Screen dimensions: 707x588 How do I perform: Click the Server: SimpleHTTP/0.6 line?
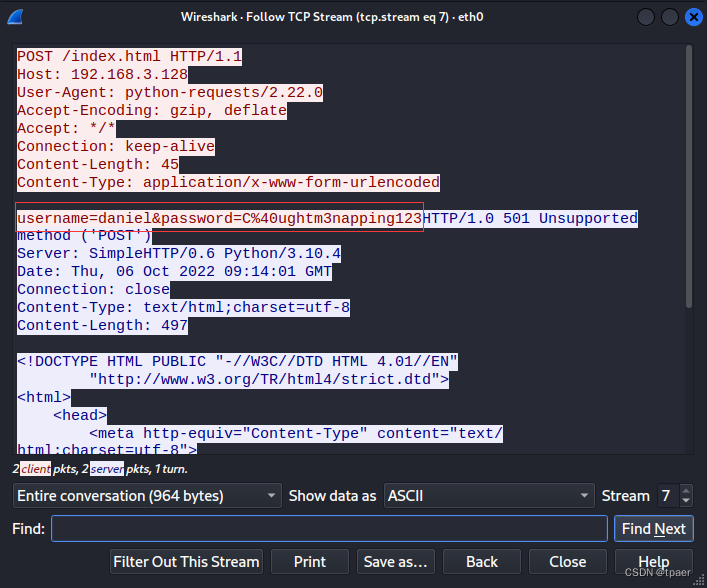tap(179, 254)
